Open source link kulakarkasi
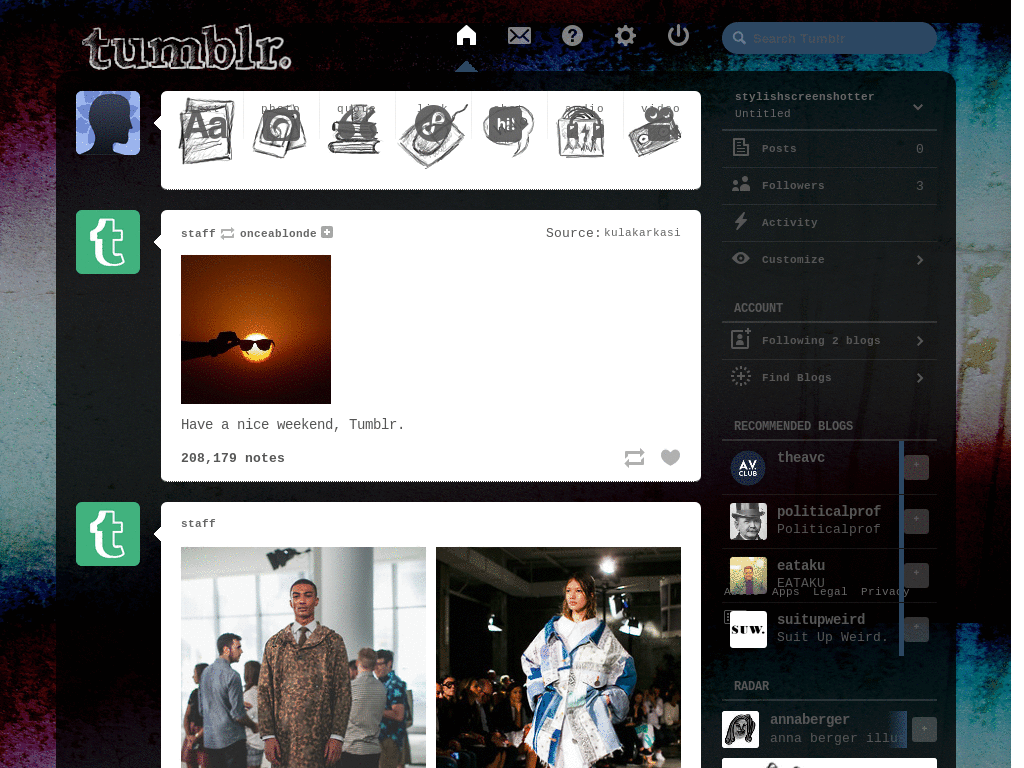1024x768 pixels. pyautogui.click(x=642, y=232)
